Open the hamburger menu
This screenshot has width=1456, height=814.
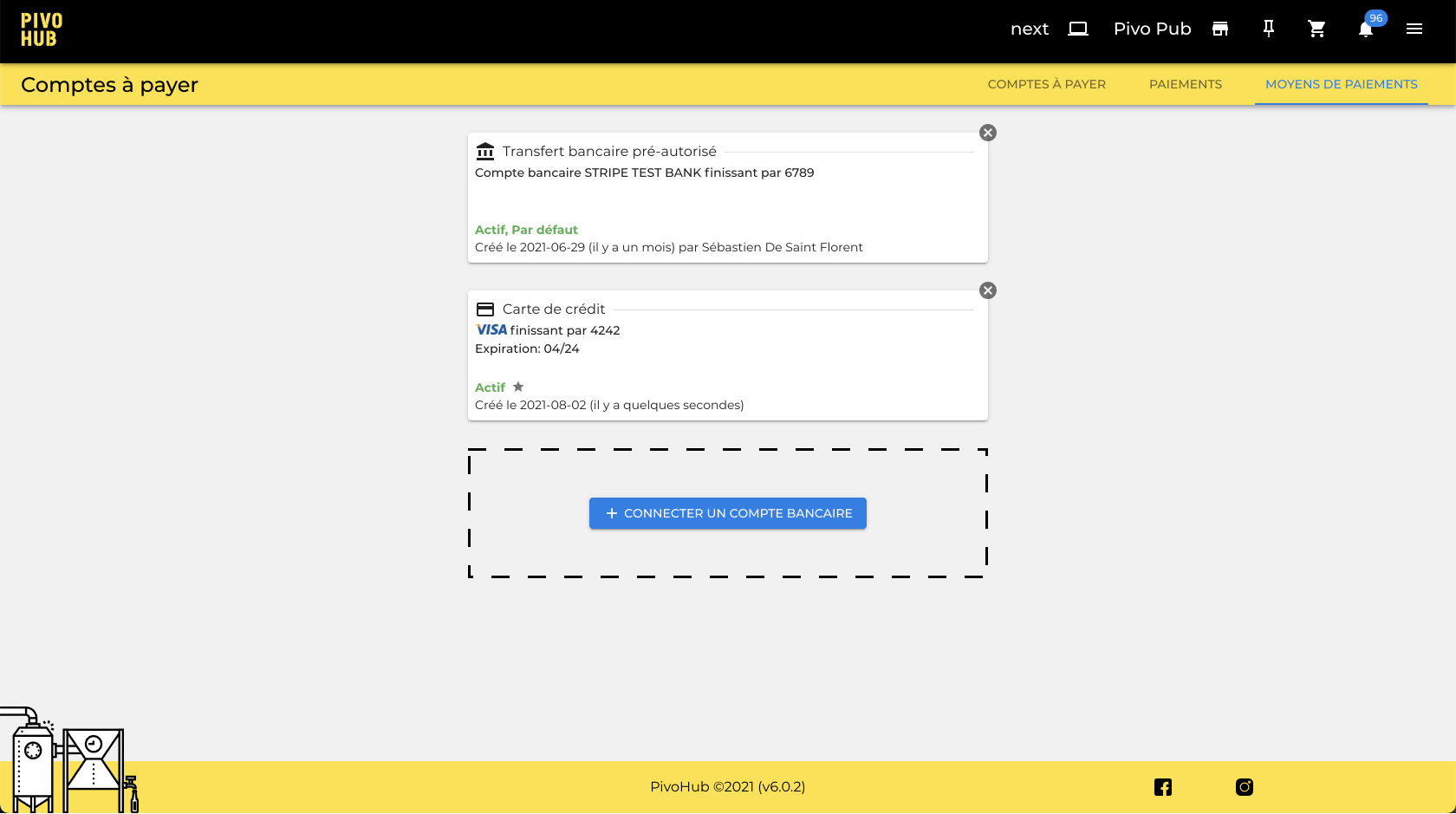pos(1414,29)
